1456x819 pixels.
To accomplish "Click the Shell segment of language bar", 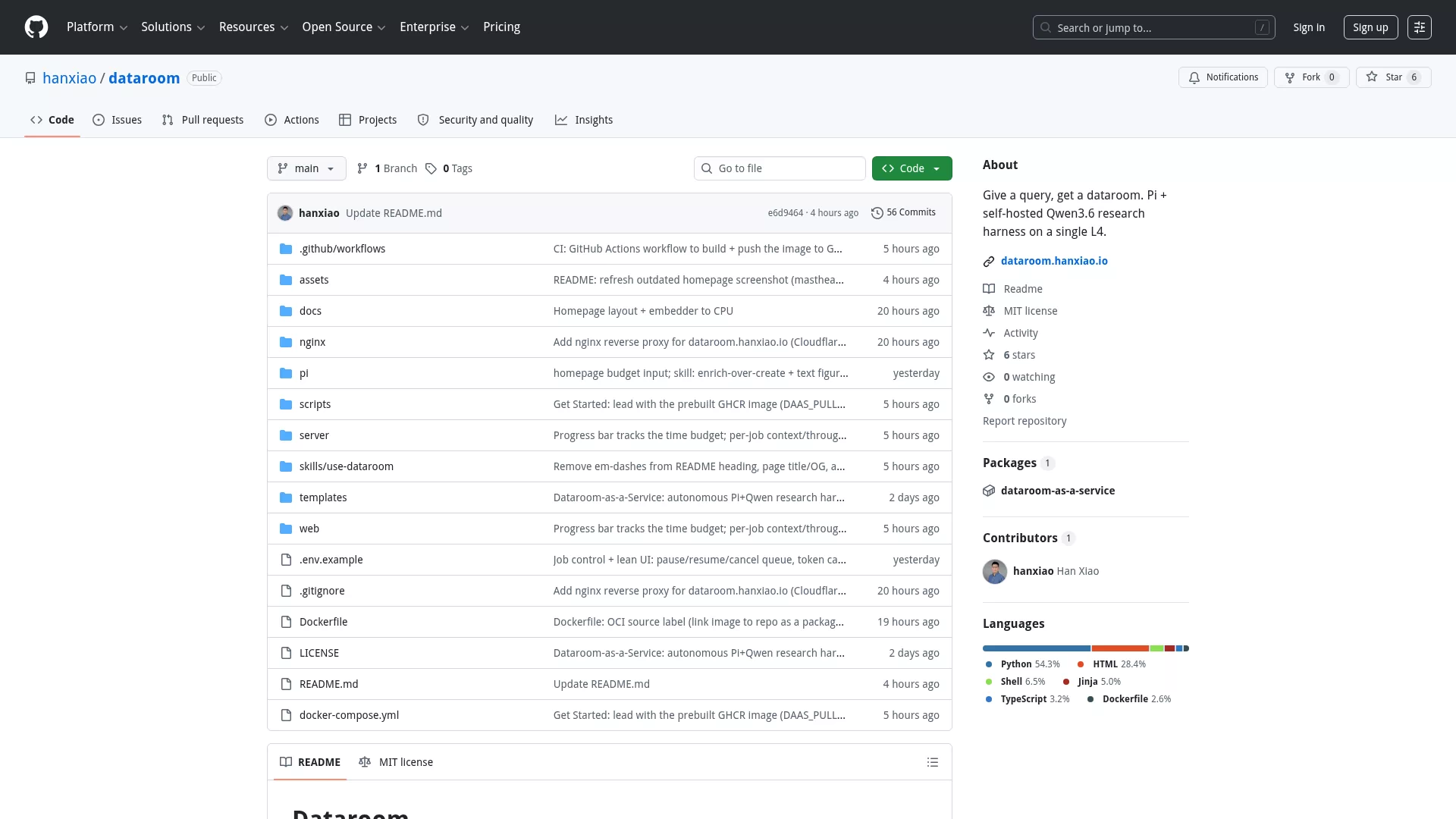I will pos(1156,648).
